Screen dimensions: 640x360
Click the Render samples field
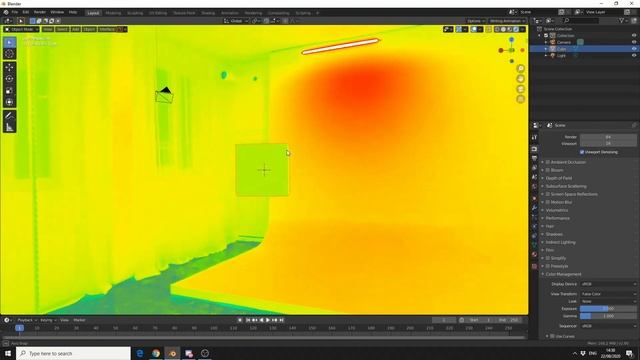(x=608, y=137)
